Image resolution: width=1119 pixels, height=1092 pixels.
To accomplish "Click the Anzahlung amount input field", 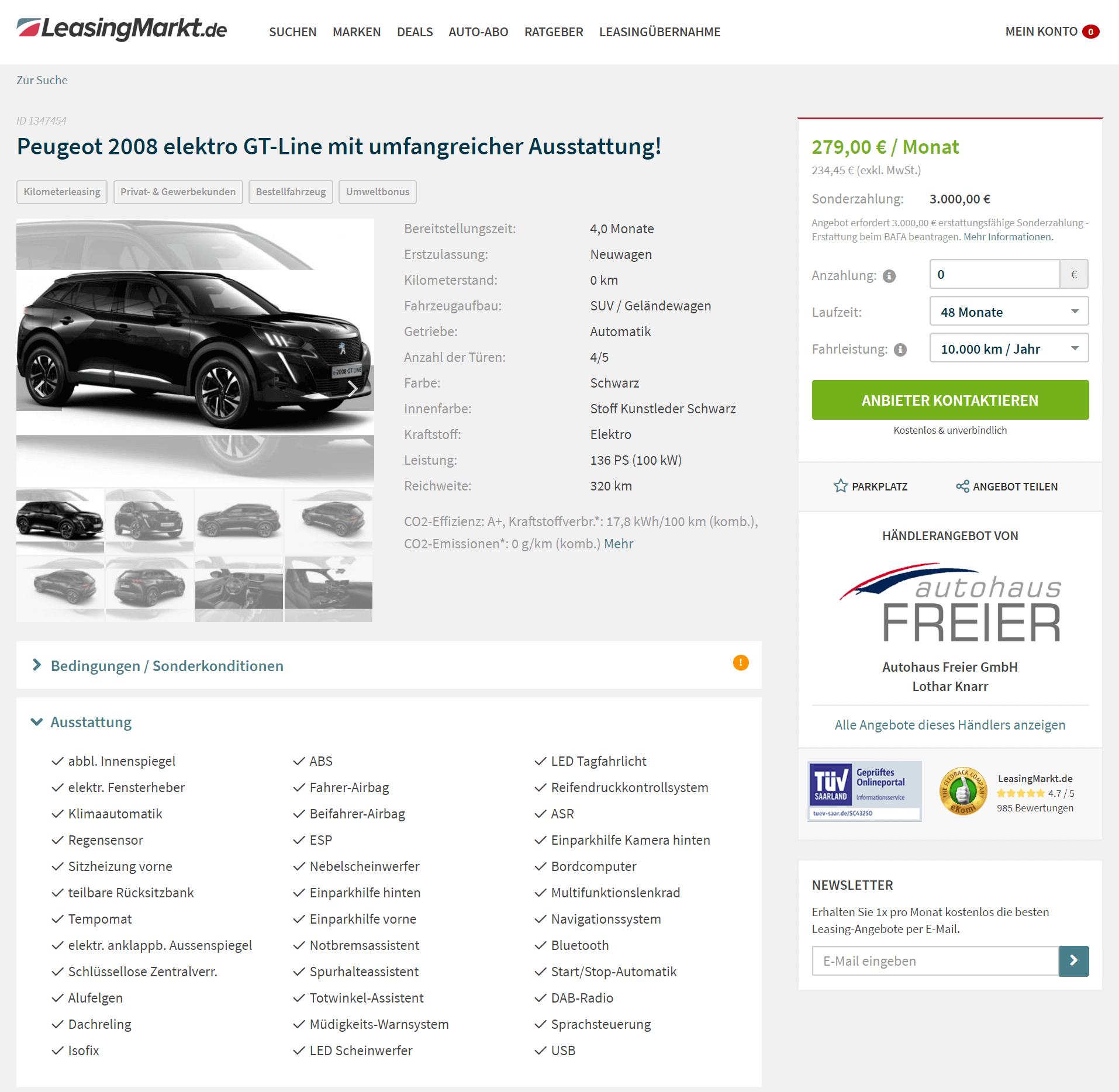I will [994, 274].
